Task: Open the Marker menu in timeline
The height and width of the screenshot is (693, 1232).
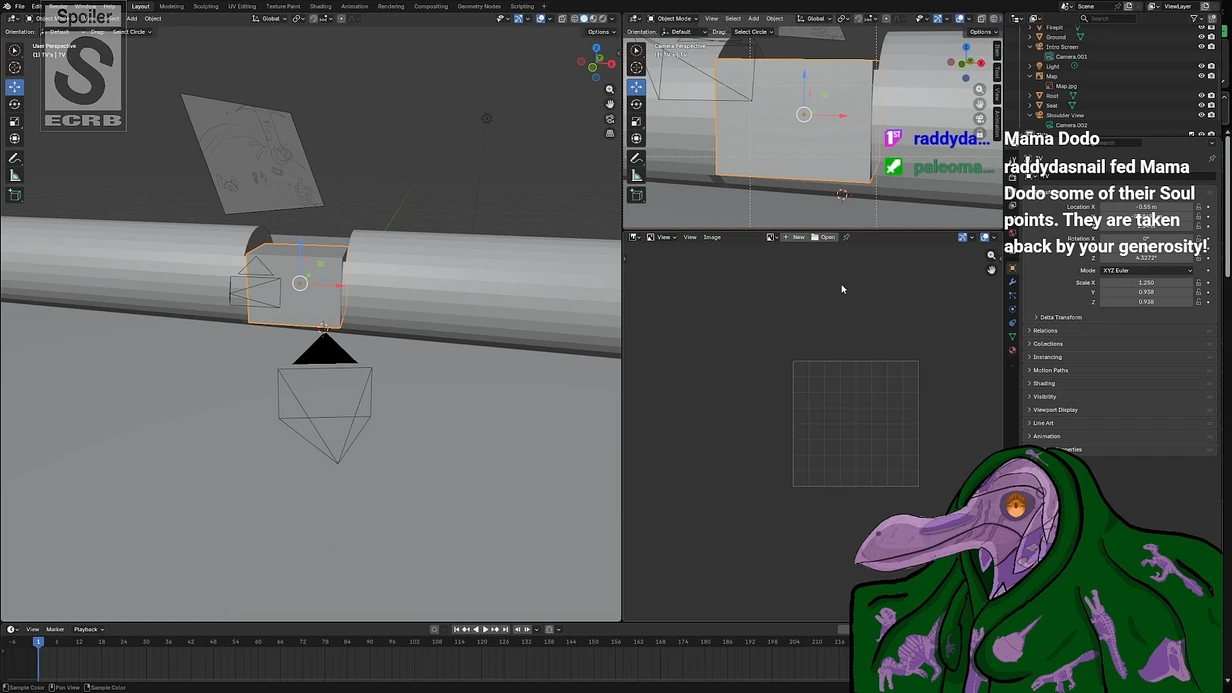Action: (x=55, y=630)
